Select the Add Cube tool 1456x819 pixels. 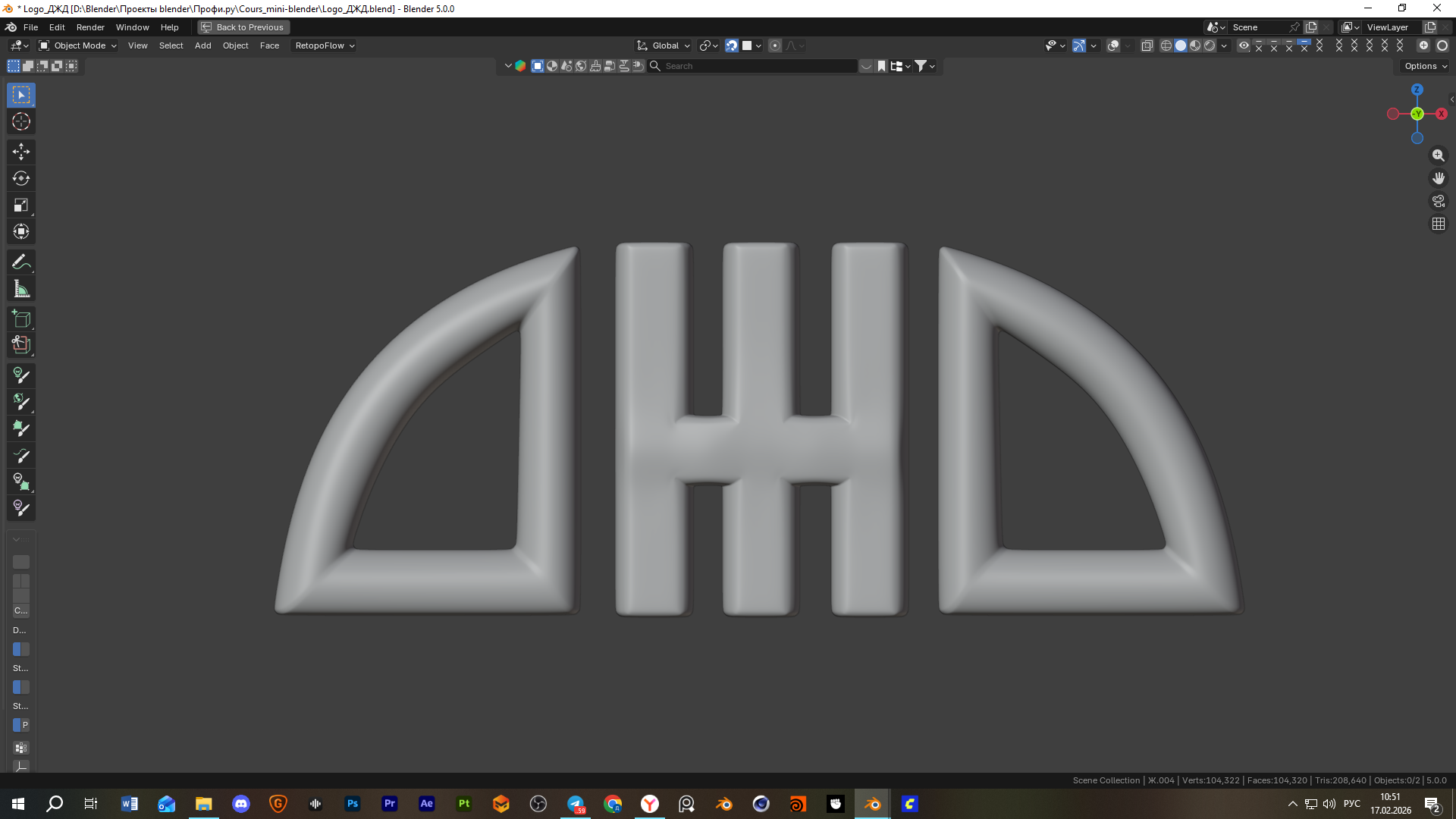click(21, 318)
